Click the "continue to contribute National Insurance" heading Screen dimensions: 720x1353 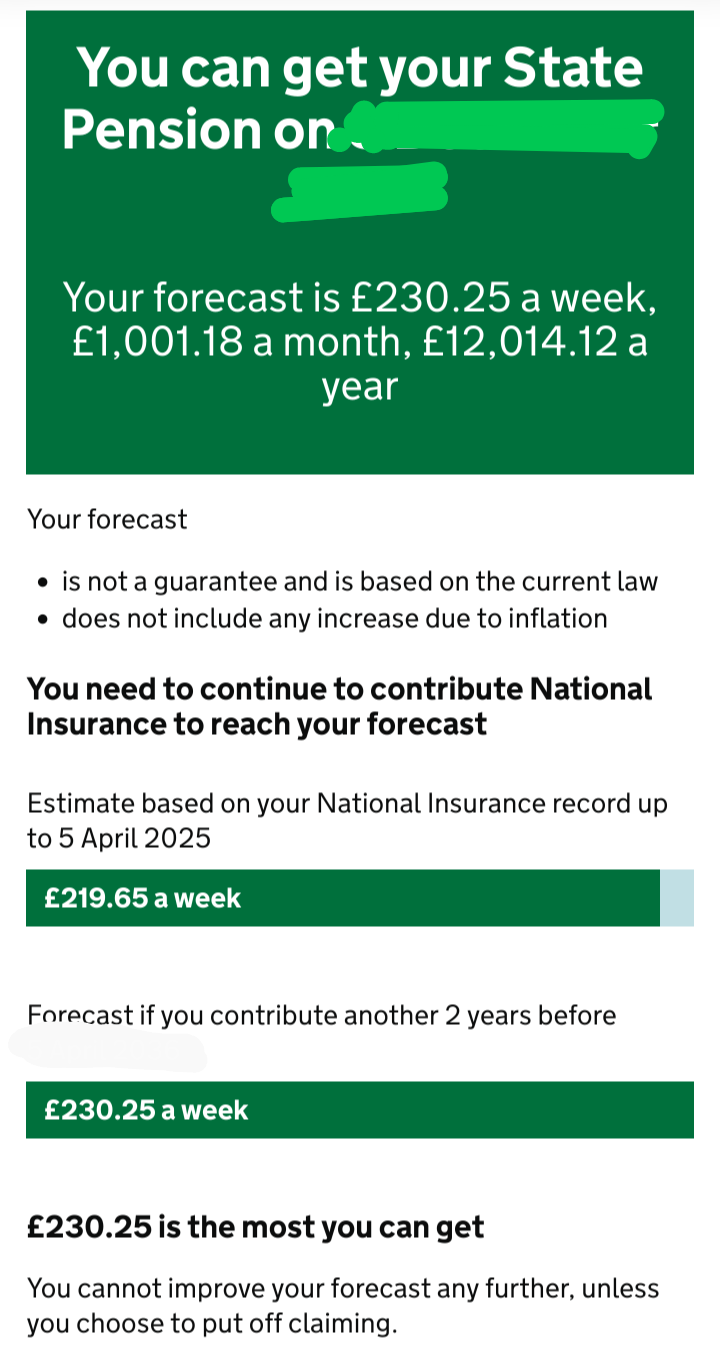[x=339, y=706]
